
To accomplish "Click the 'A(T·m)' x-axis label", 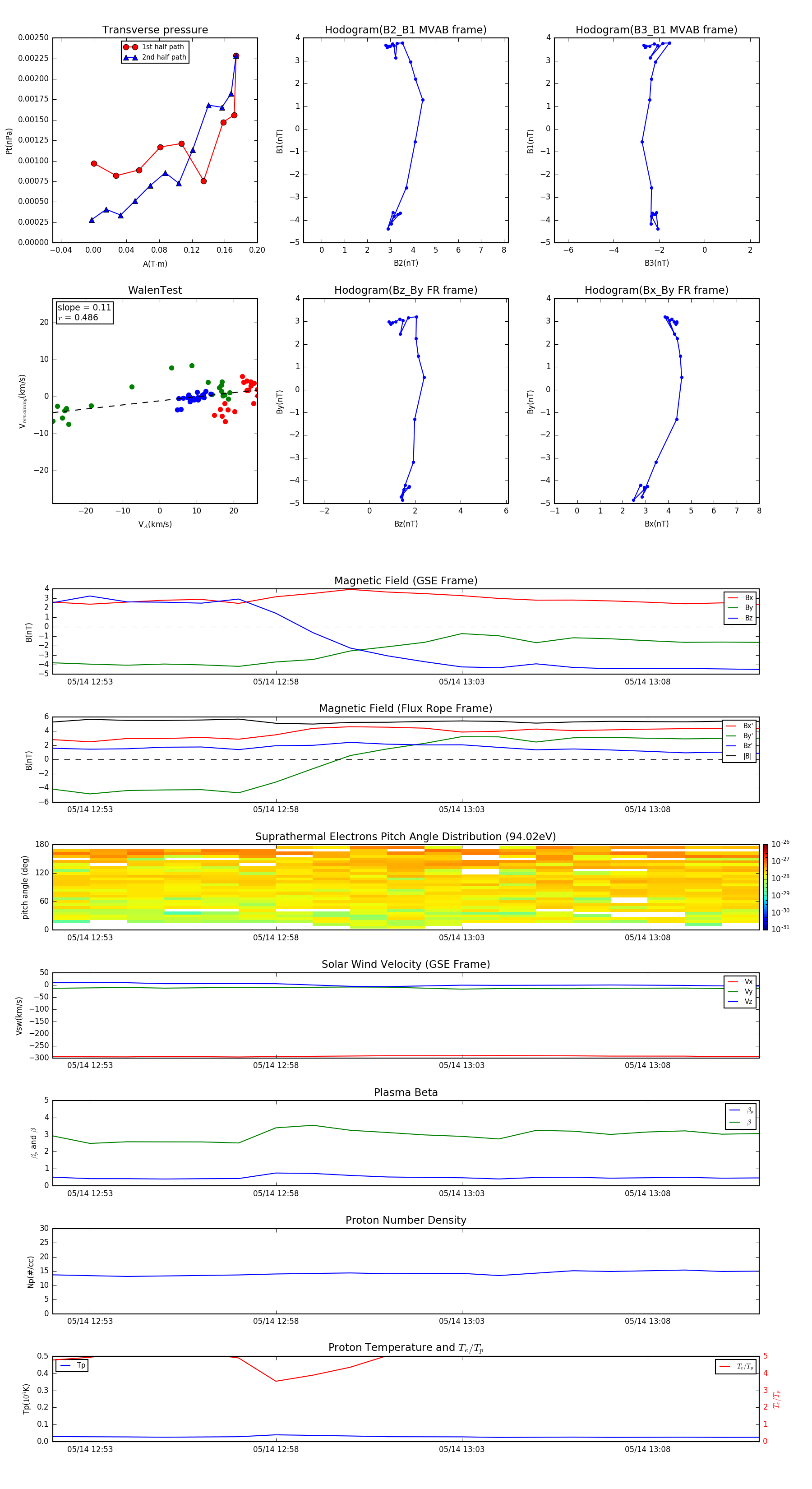I will (x=155, y=264).
